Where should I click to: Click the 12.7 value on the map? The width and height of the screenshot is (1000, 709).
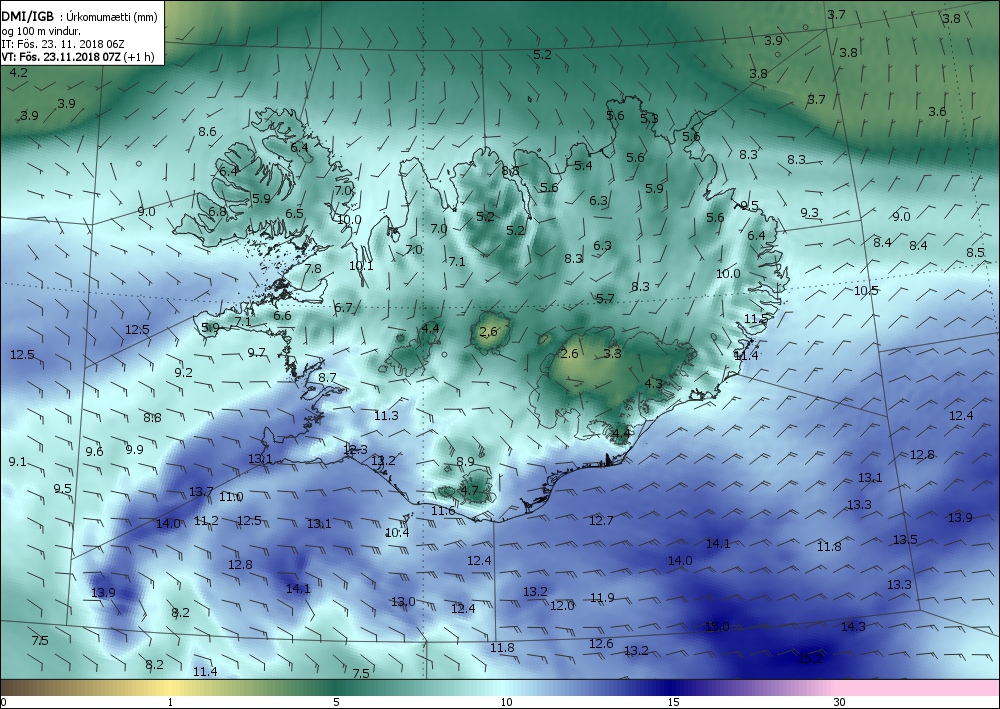601,521
